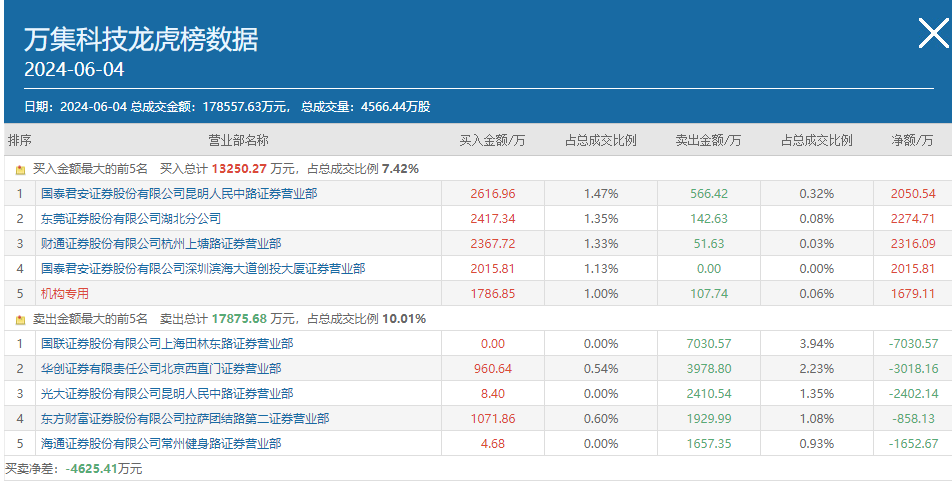Click the 10.01% sell proportion value
The width and height of the screenshot is (952, 482).
click(x=404, y=319)
